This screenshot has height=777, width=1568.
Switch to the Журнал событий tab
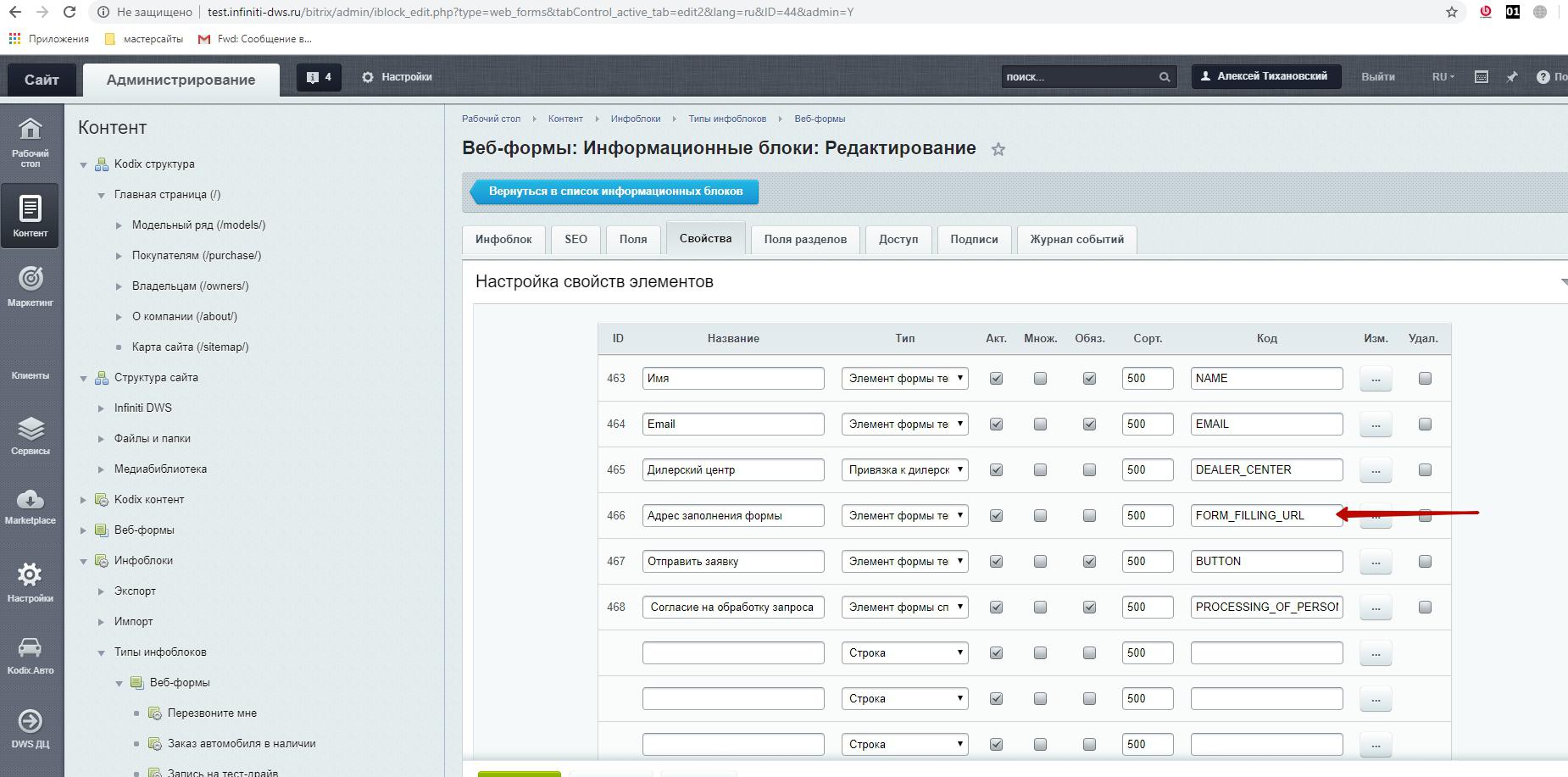click(1076, 240)
